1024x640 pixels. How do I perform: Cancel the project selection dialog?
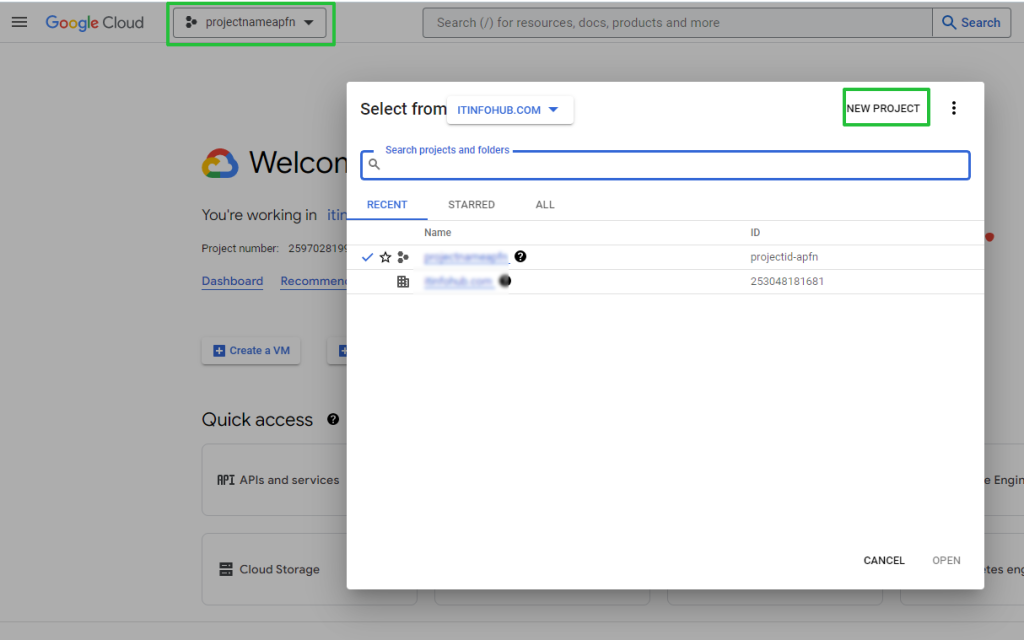[883, 560]
